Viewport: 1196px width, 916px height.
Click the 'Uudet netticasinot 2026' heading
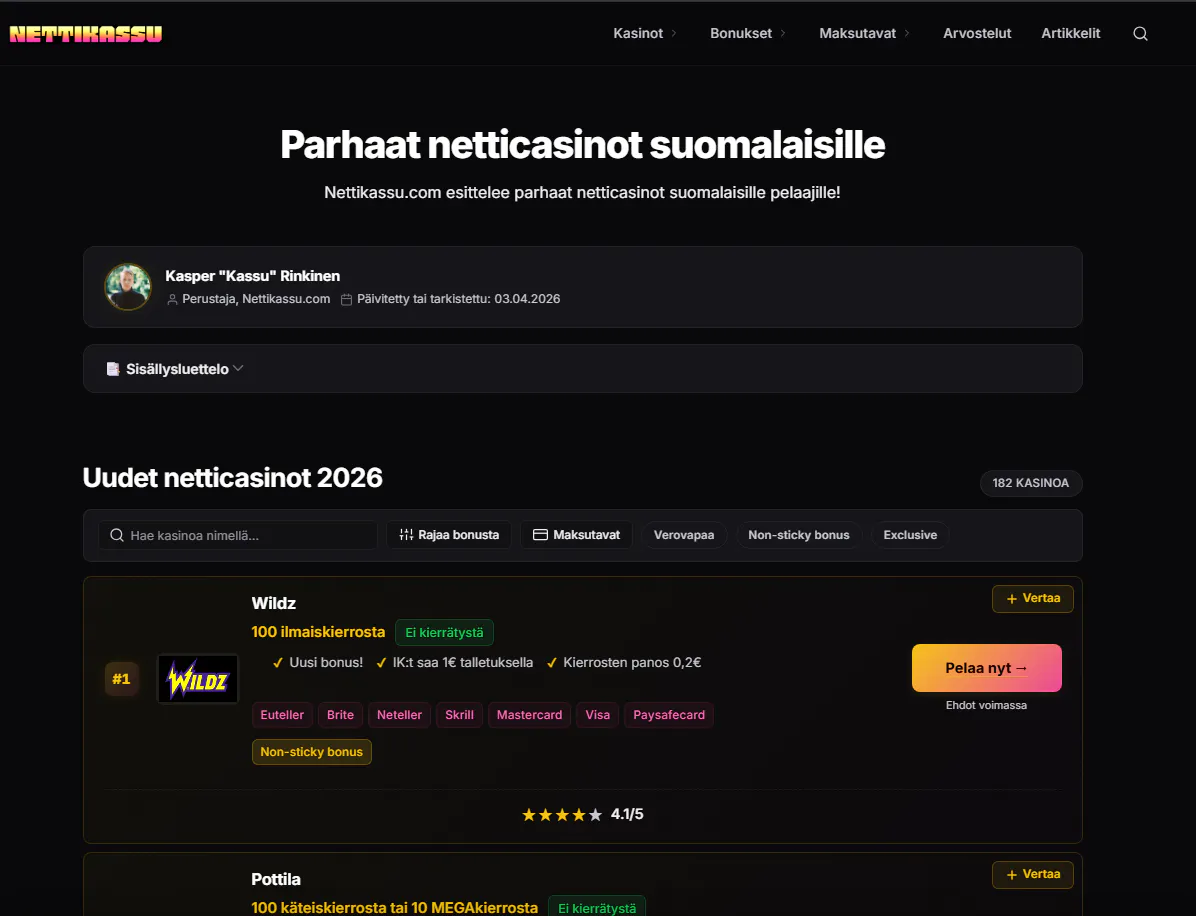pyautogui.click(x=233, y=478)
